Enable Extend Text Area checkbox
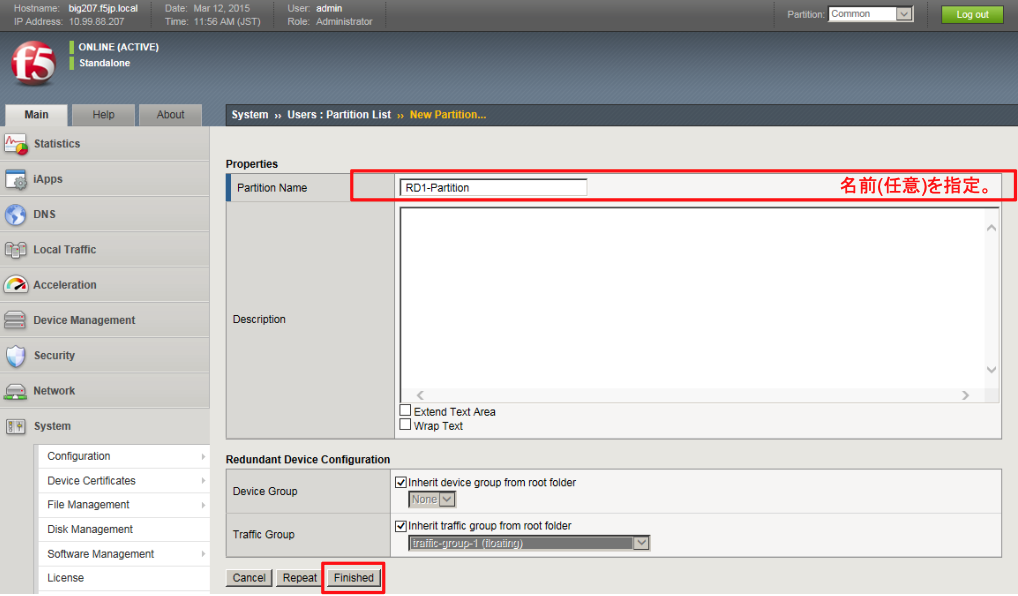 pyautogui.click(x=405, y=410)
